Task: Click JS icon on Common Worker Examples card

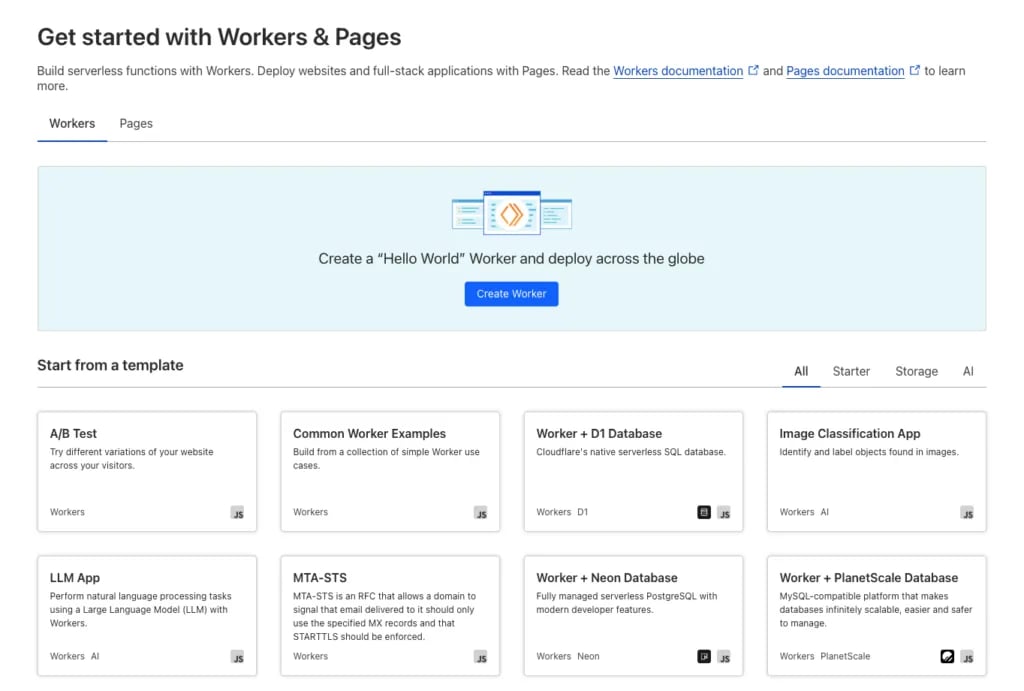Action: click(481, 513)
